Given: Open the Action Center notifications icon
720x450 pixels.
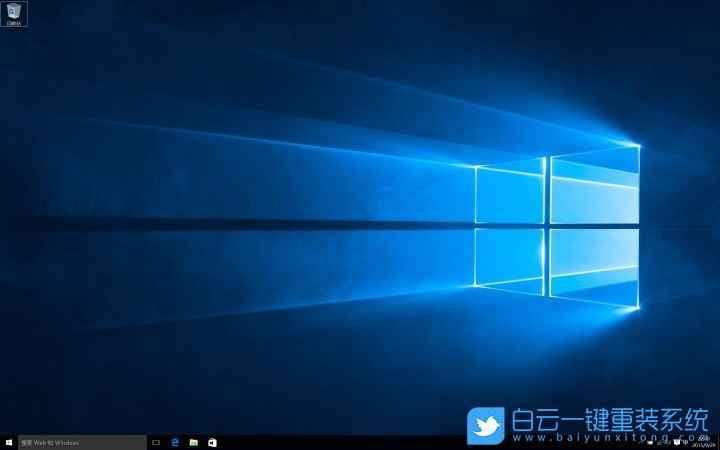Looking at the screenshot, I should [x=677, y=442].
